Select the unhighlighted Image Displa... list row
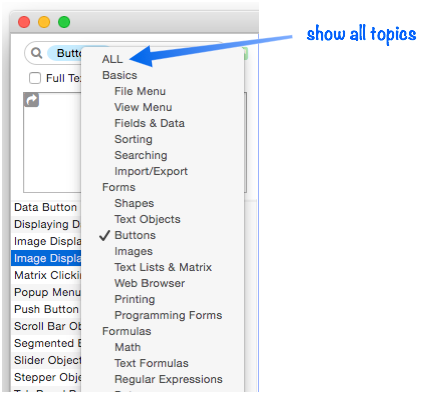Image resolution: width=435 pixels, height=394 pixels. pyautogui.click(x=46, y=241)
